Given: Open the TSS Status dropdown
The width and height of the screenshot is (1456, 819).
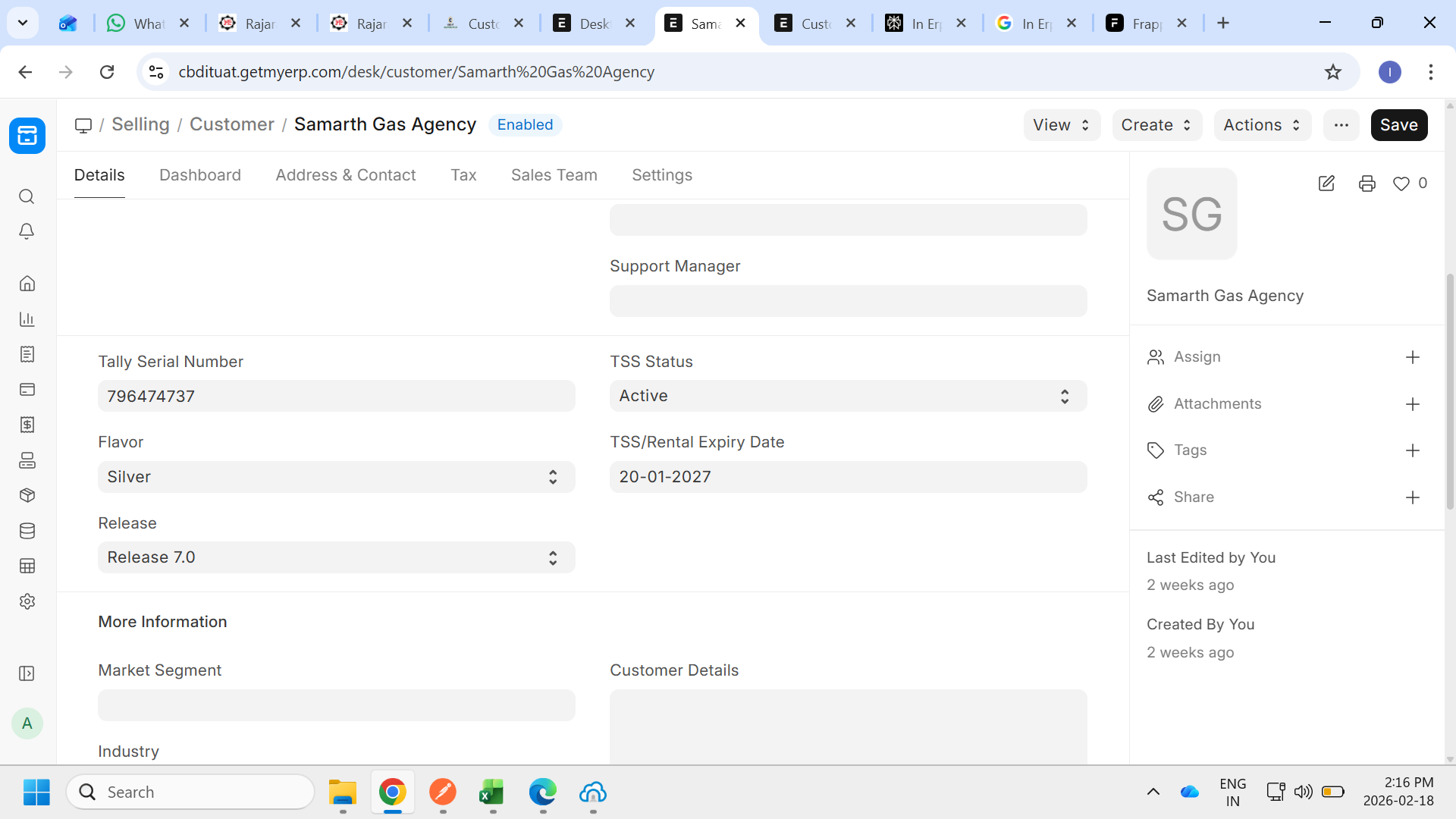Looking at the screenshot, I should pyautogui.click(x=848, y=396).
